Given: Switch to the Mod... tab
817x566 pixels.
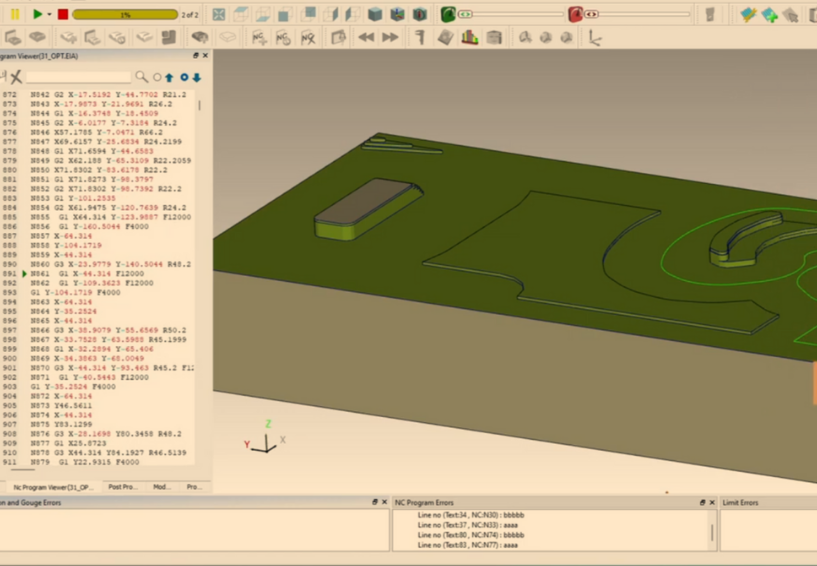Looking at the screenshot, I should pyautogui.click(x=161, y=487).
